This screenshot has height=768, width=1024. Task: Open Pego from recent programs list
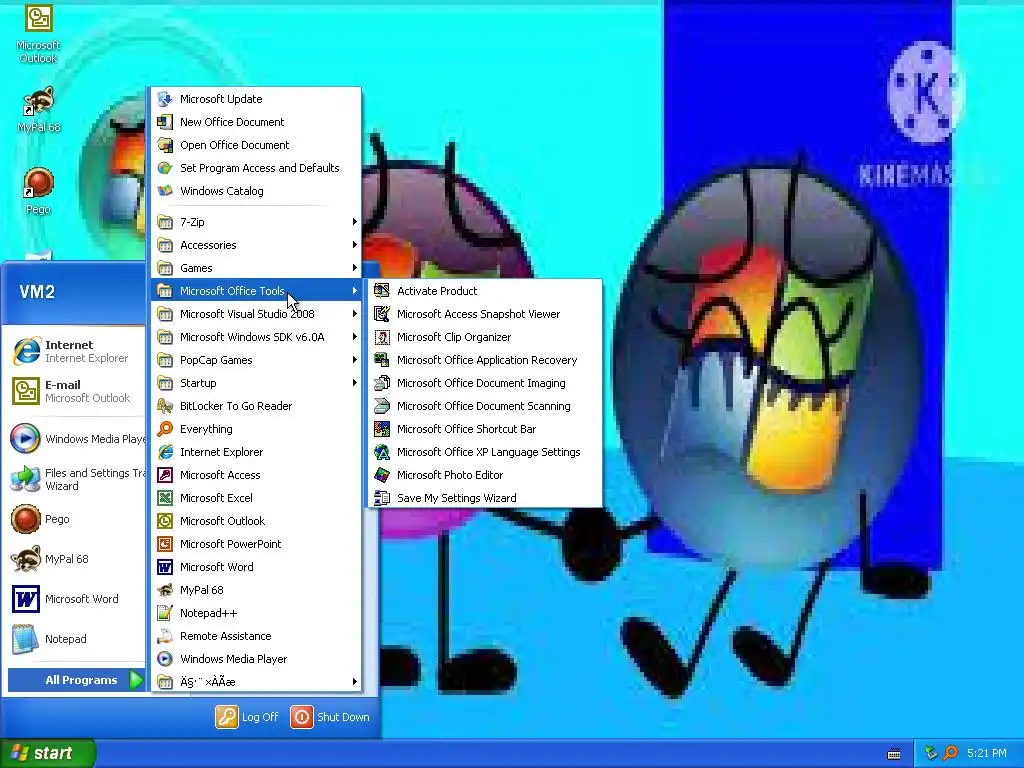76,519
